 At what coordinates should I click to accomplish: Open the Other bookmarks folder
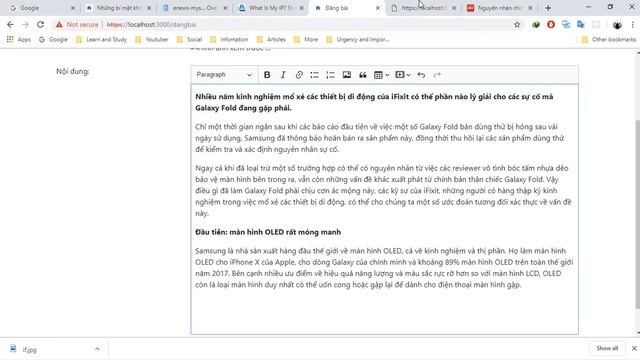tap(609, 40)
